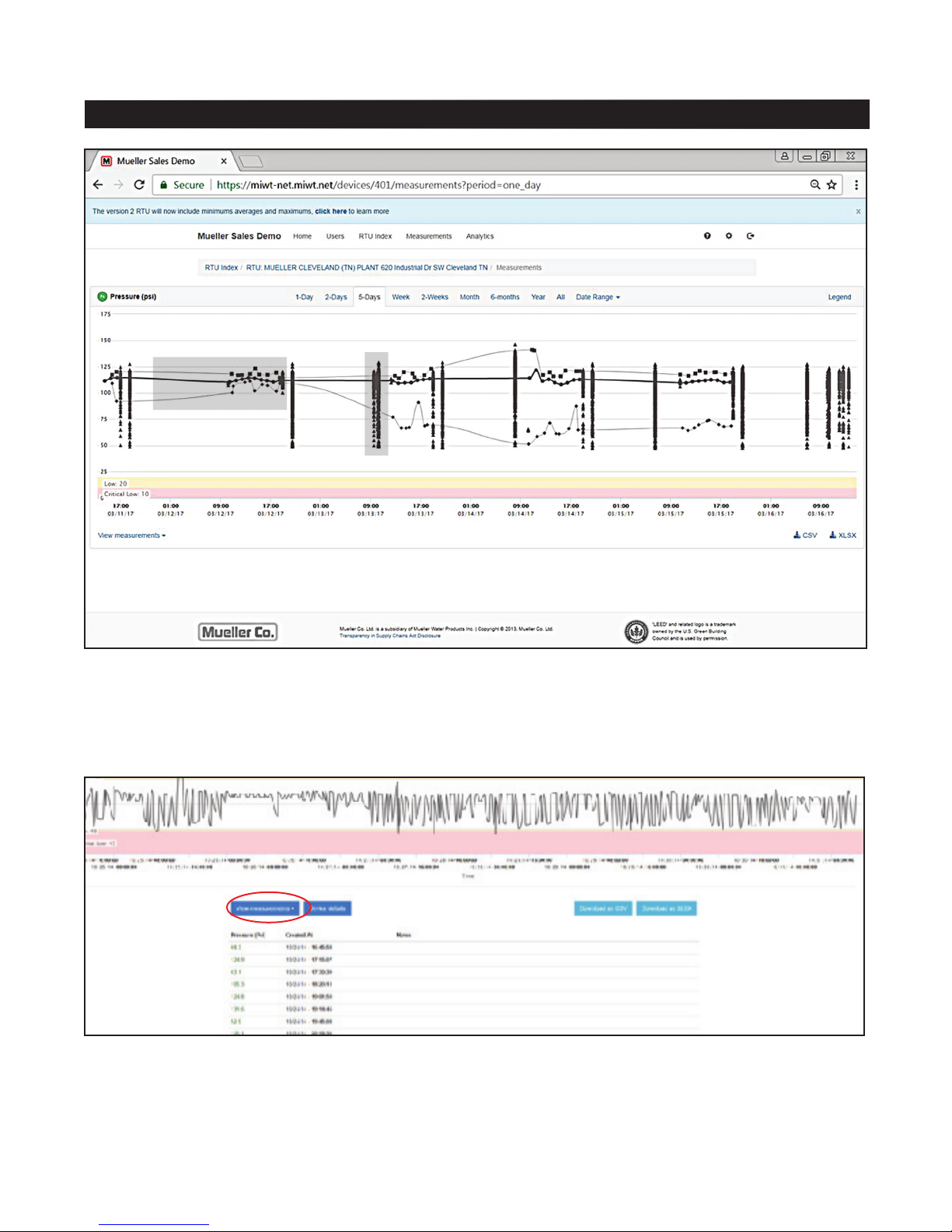Select the 2-Weeks period tab
952x1232 pixels.
pos(434,298)
